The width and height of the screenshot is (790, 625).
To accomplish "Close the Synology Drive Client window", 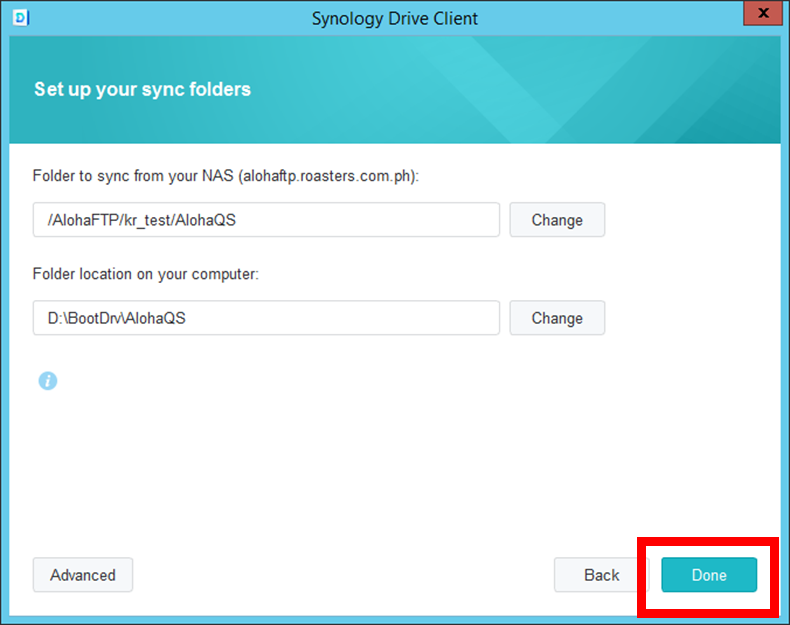I will tap(763, 13).
